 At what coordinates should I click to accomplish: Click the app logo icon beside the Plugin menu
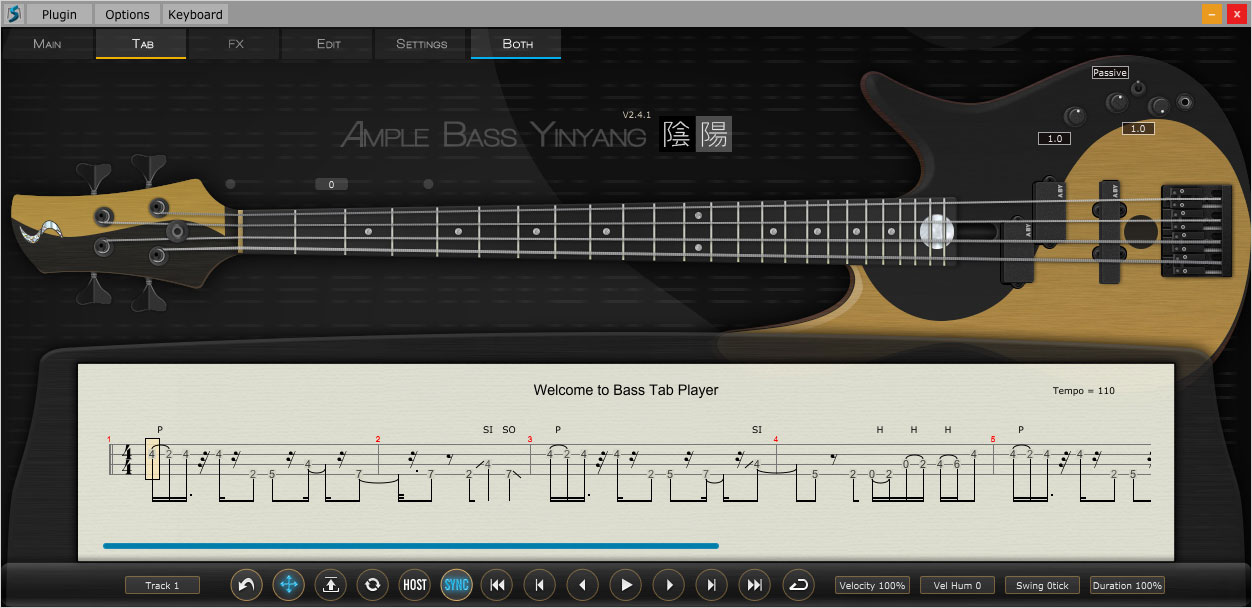(13, 14)
